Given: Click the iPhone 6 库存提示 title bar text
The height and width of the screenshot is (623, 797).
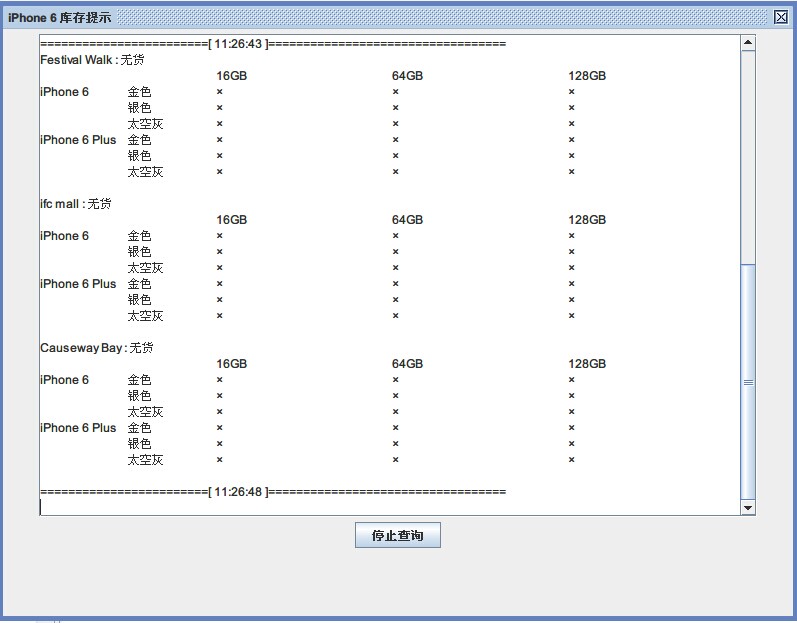Looking at the screenshot, I should point(59,18).
